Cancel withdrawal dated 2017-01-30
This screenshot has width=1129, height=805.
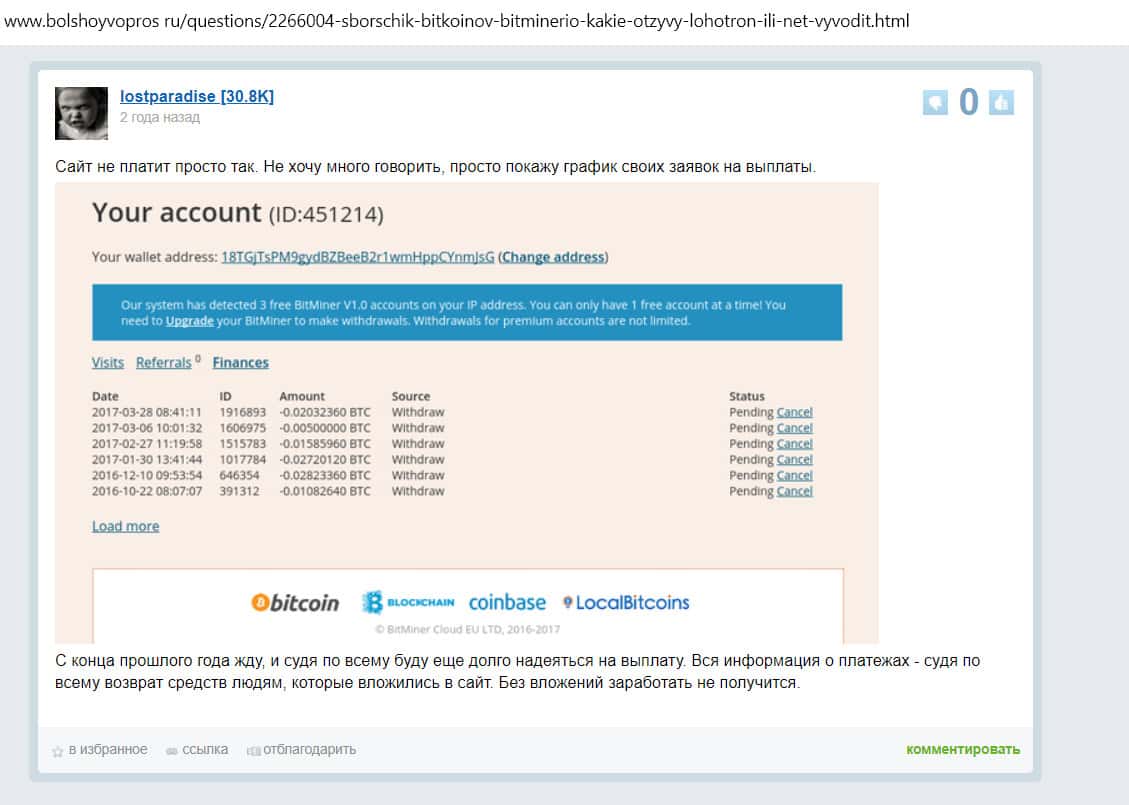point(794,460)
